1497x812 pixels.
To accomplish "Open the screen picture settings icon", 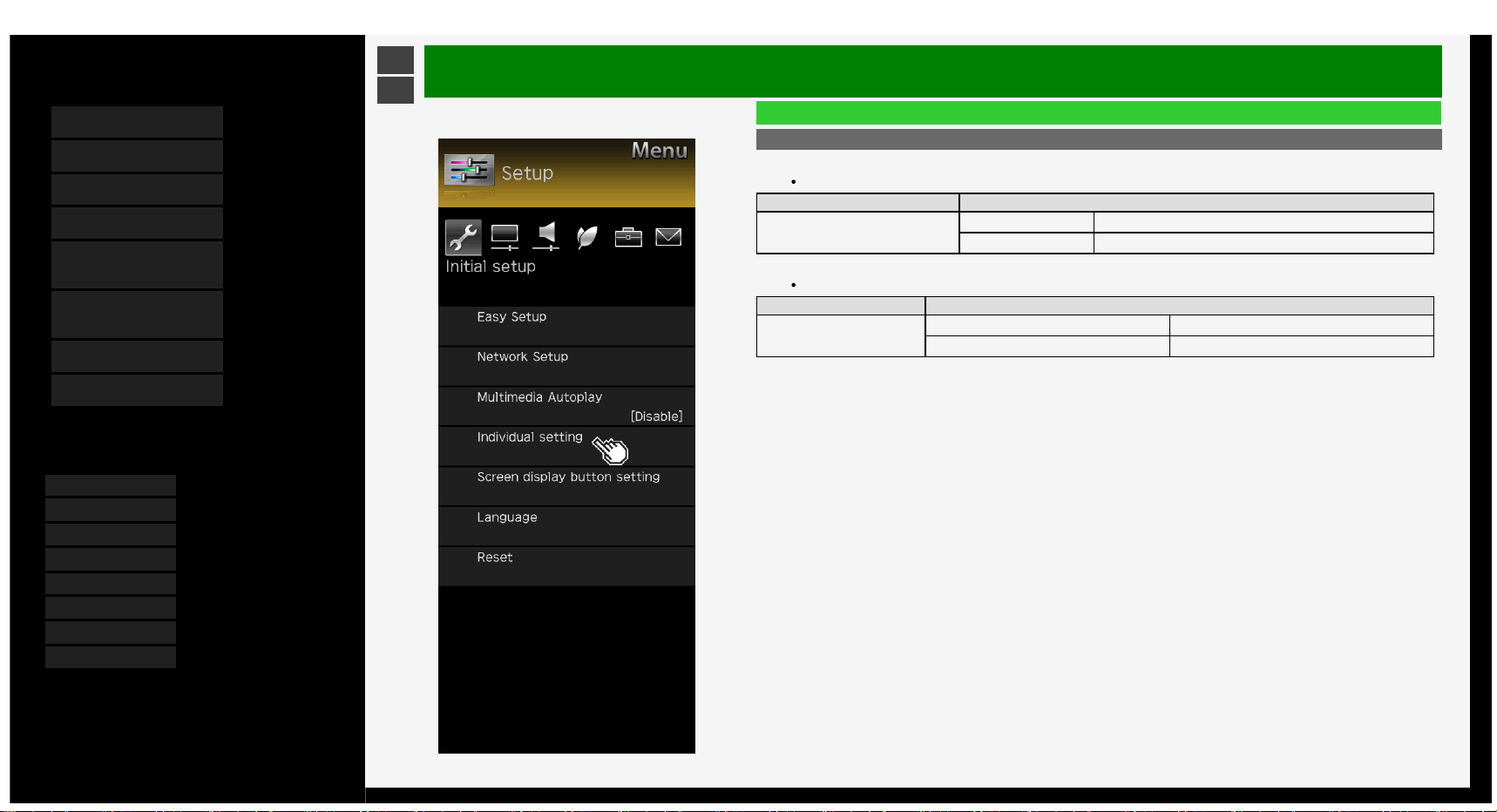I will pos(505,237).
